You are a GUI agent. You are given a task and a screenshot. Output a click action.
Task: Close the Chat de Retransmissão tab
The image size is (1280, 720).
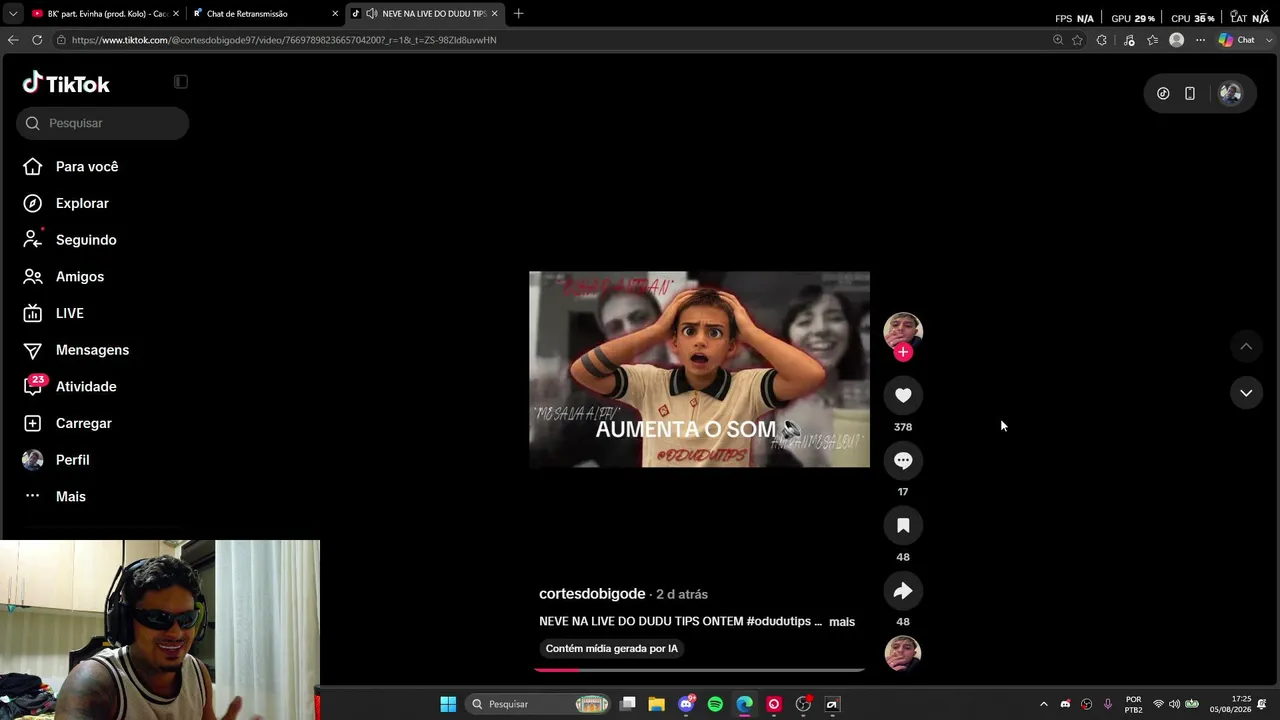tap(335, 14)
